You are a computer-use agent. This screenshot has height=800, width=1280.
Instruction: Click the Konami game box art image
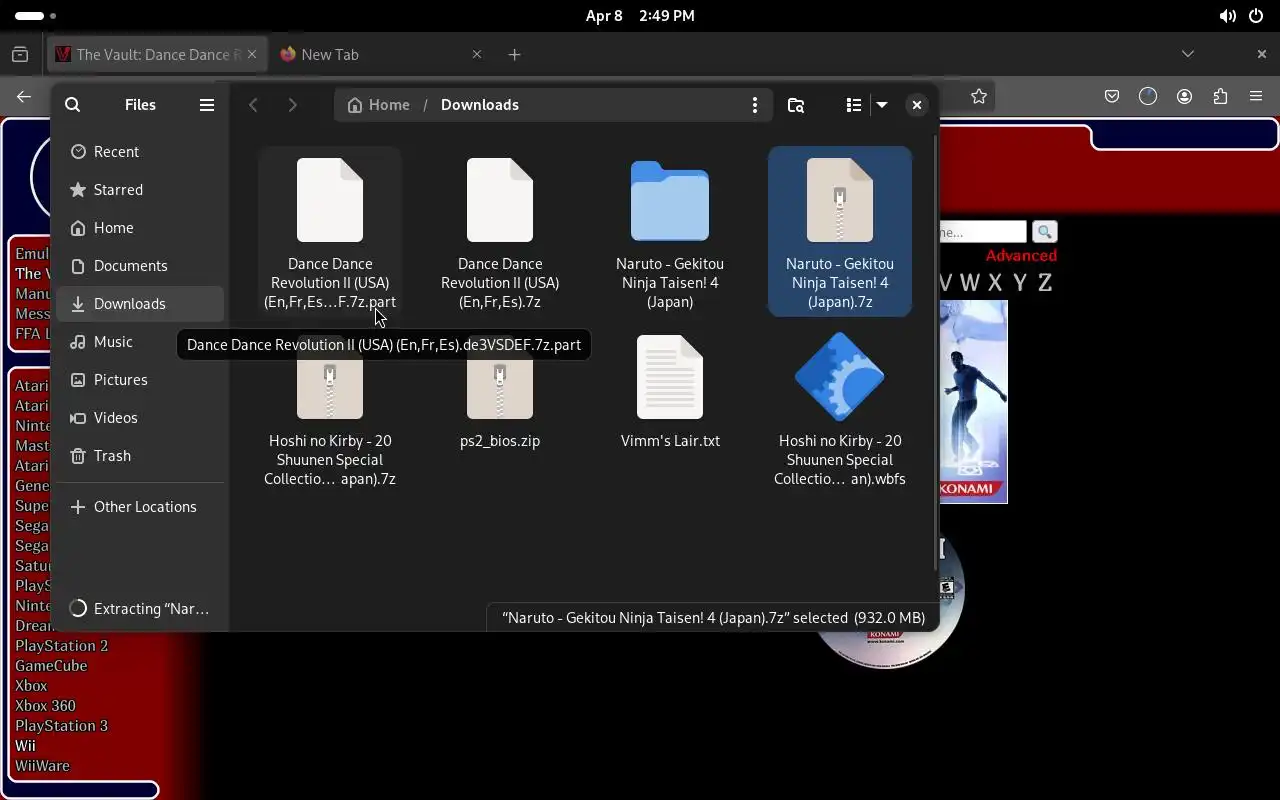[973, 402]
